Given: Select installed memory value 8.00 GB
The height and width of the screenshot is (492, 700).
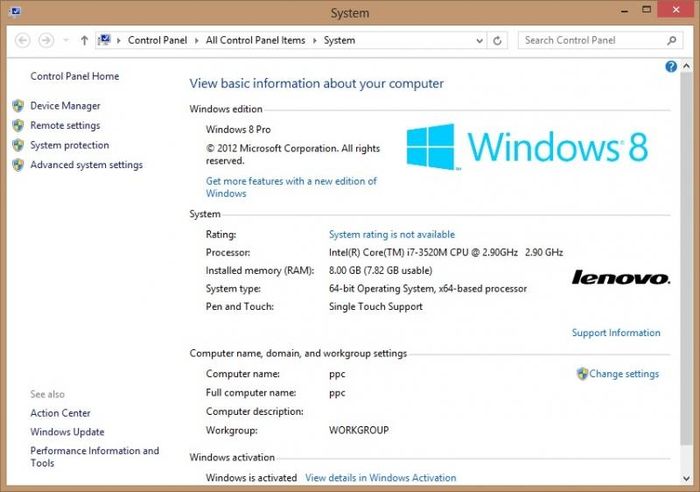Looking at the screenshot, I should [380, 271].
